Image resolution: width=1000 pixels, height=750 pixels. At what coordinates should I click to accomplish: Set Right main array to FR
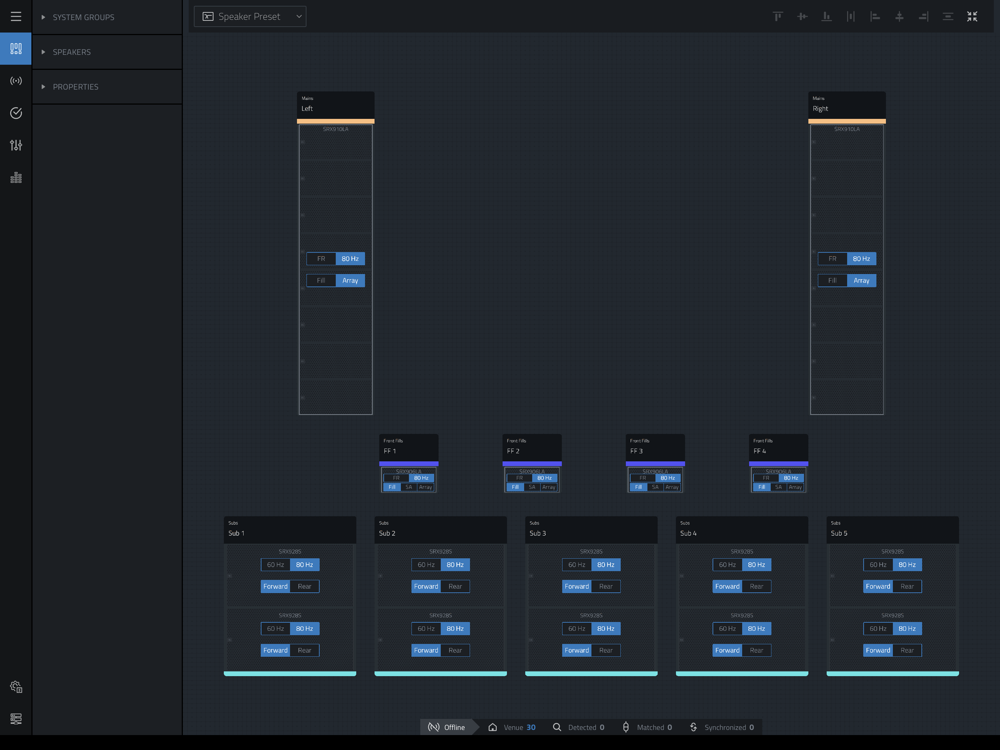click(x=833, y=258)
